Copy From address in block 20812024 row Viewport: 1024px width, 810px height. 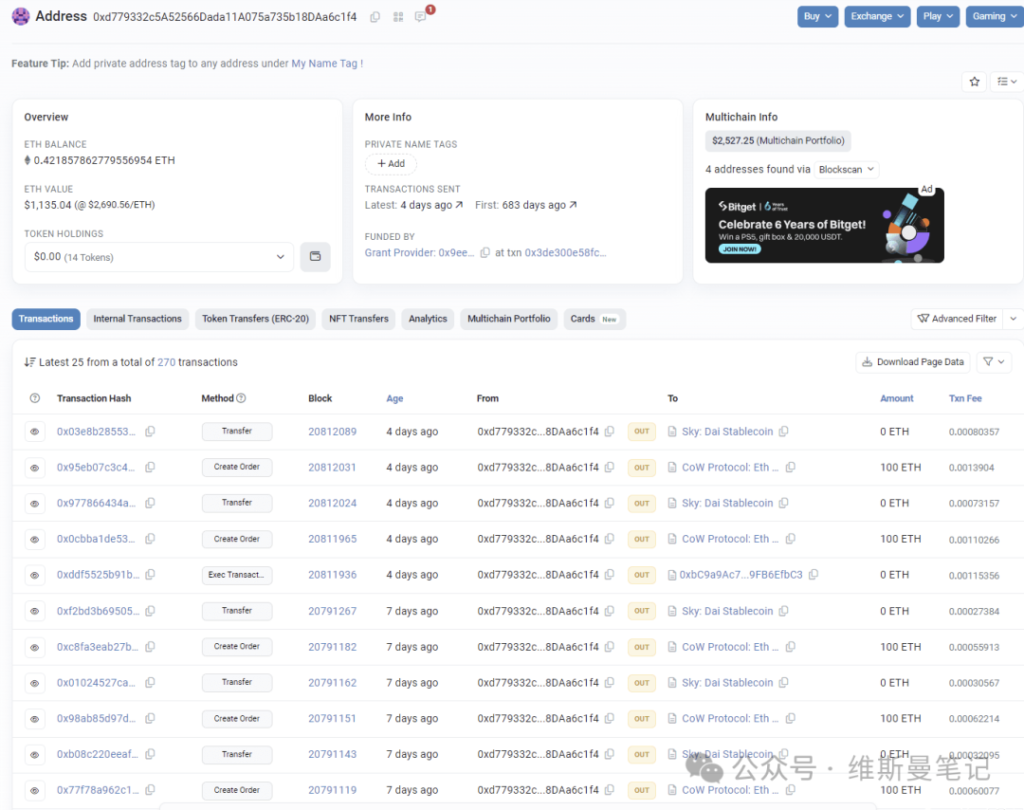click(609, 503)
